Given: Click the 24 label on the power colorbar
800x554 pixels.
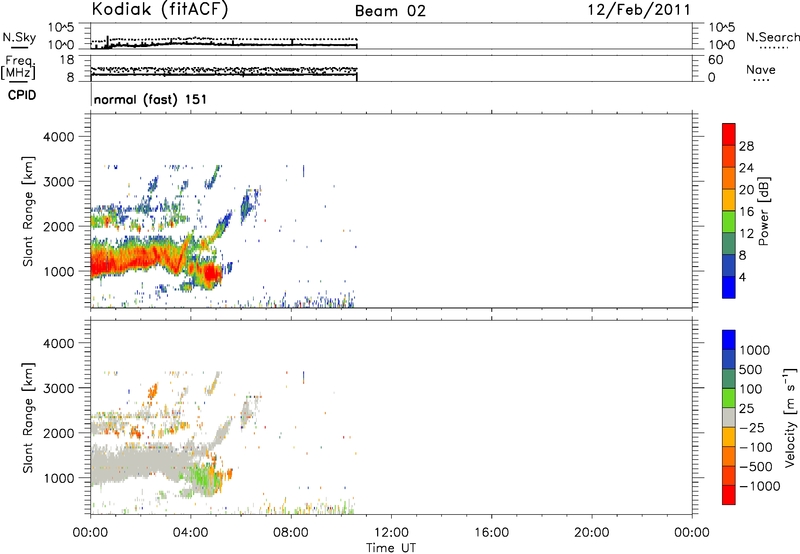Looking at the screenshot, I should (x=746, y=168).
